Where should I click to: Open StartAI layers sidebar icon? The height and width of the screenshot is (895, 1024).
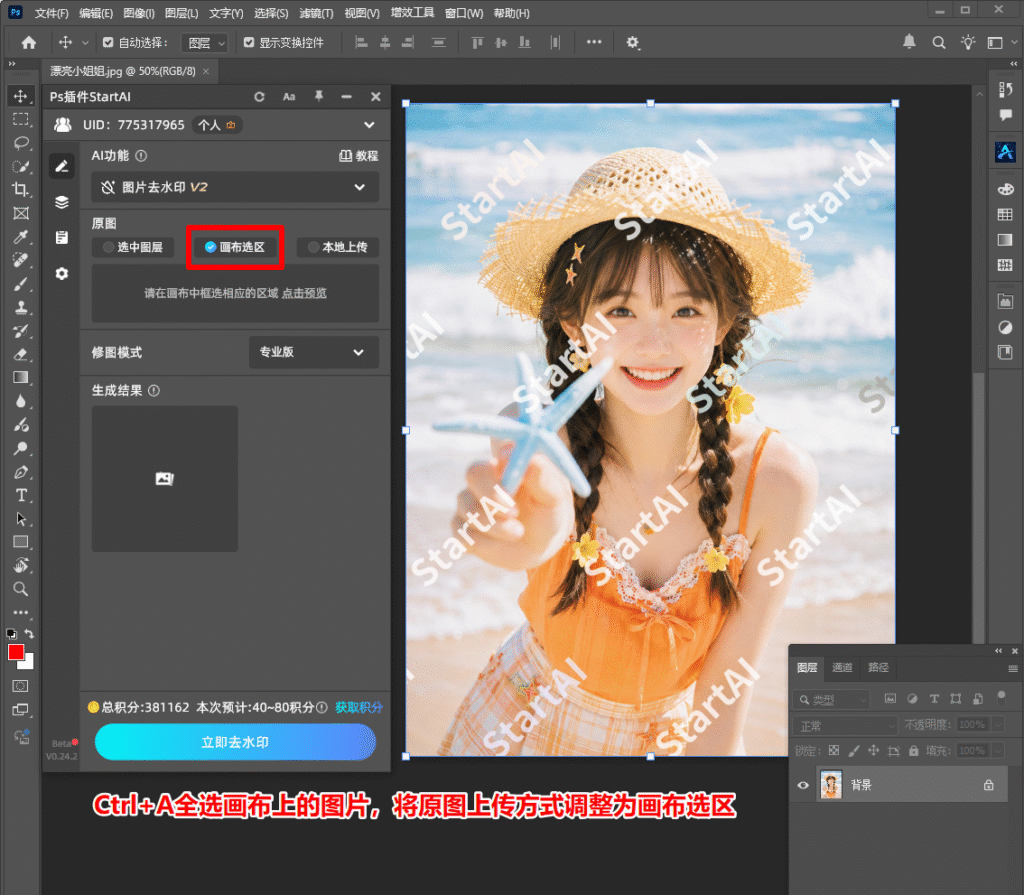click(62, 202)
